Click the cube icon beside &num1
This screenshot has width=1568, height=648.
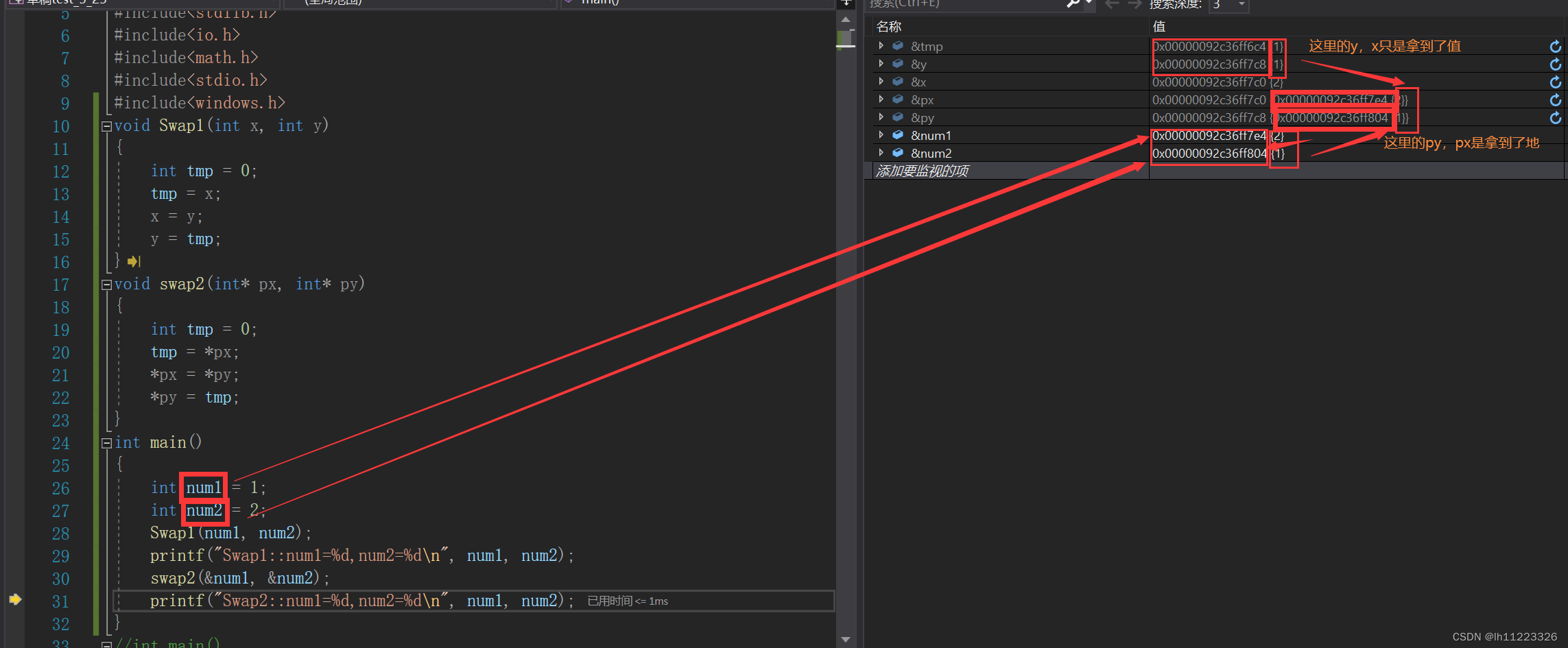(898, 135)
